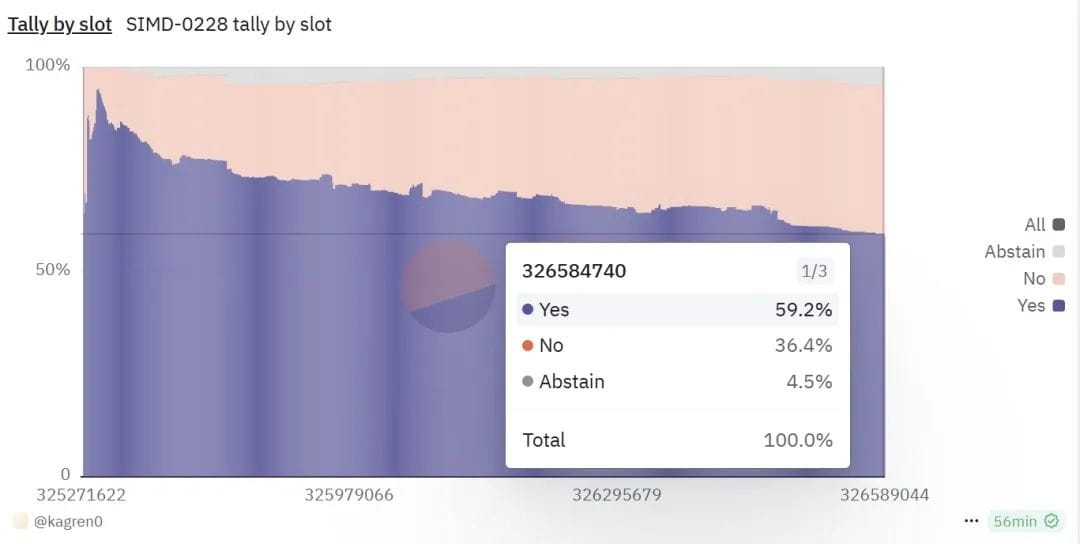Viewport: 1080px width, 544px height.
Task: Open the "Tally by slot" title link
Action: click(x=60, y=24)
